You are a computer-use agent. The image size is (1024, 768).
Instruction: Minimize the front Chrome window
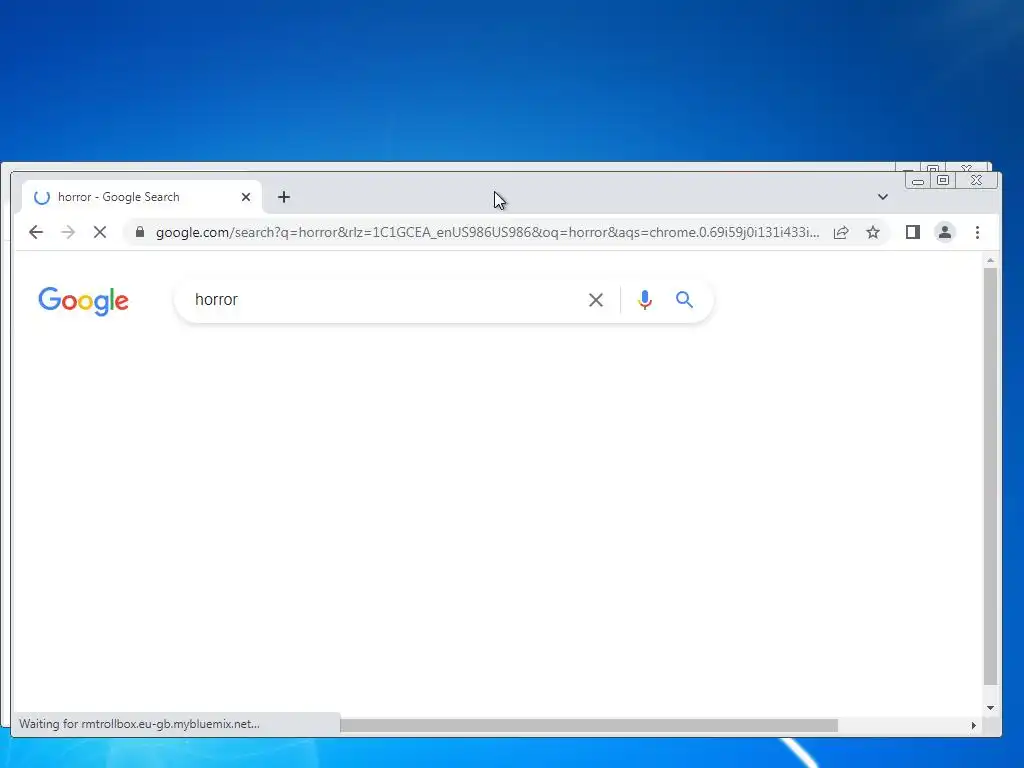918,181
